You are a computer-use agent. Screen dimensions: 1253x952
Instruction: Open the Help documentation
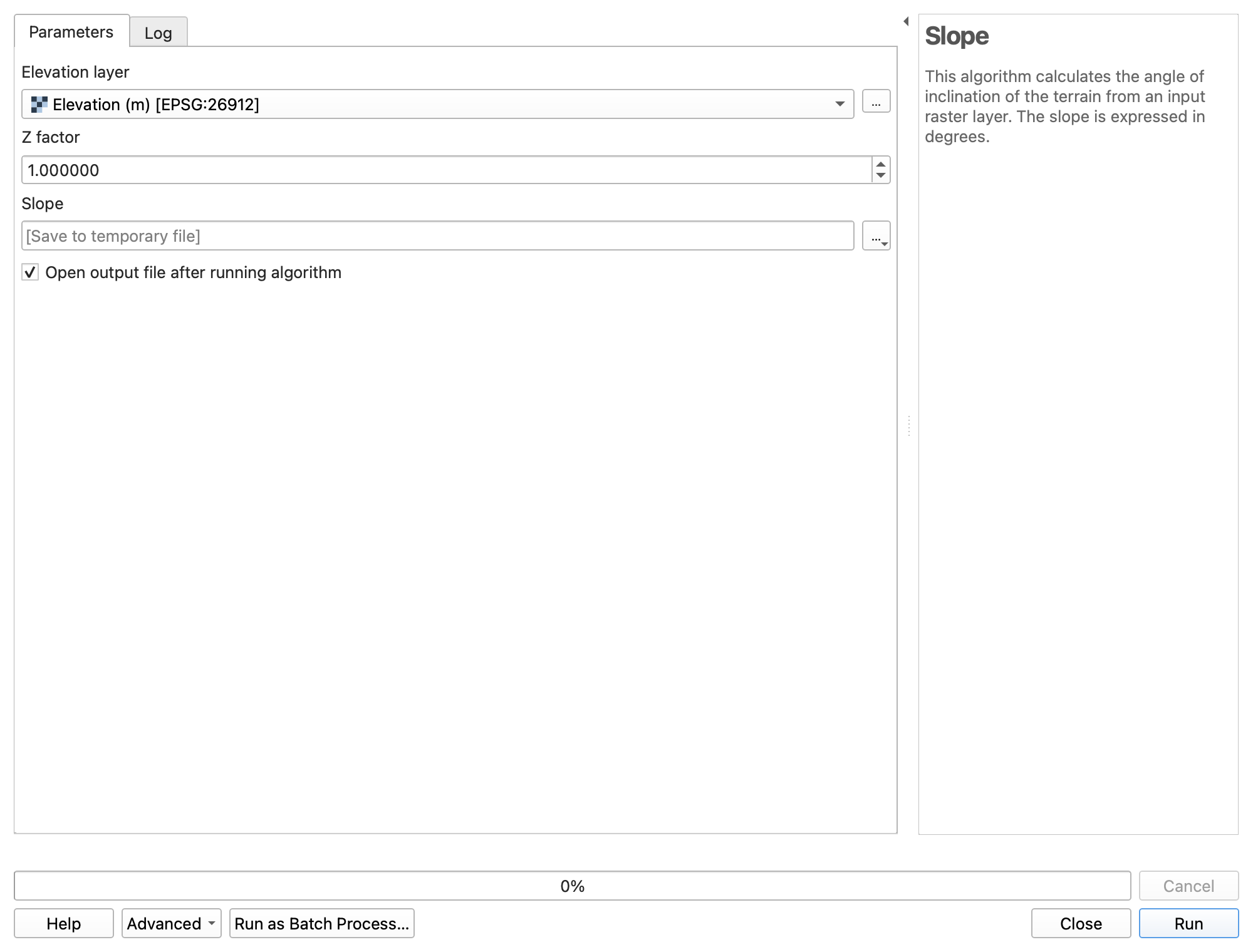click(x=64, y=923)
